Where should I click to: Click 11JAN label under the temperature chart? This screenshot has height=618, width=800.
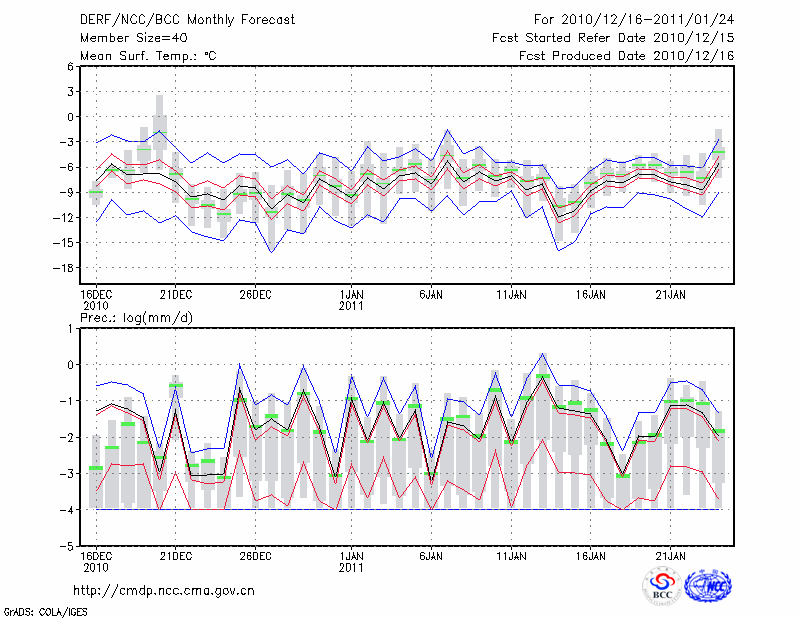point(511,294)
